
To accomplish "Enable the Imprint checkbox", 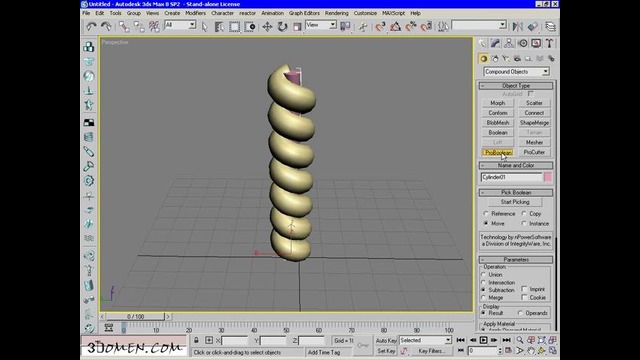I will coord(524,289).
